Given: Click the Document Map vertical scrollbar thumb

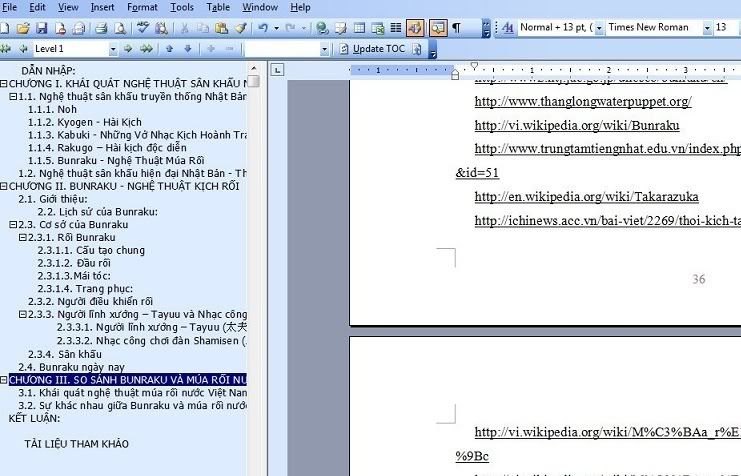Looking at the screenshot, I should click(254, 82).
